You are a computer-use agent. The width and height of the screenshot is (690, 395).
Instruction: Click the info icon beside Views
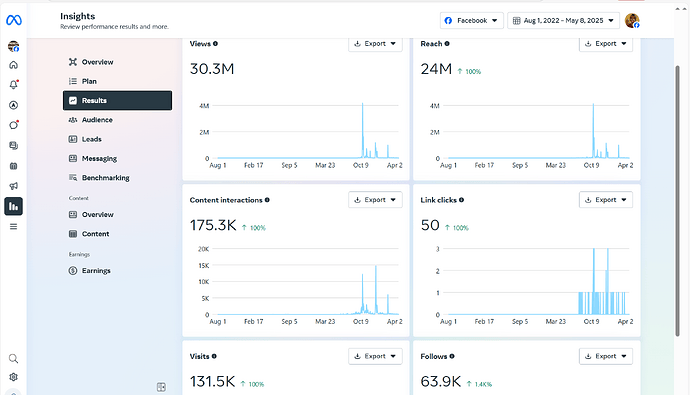click(215, 44)
